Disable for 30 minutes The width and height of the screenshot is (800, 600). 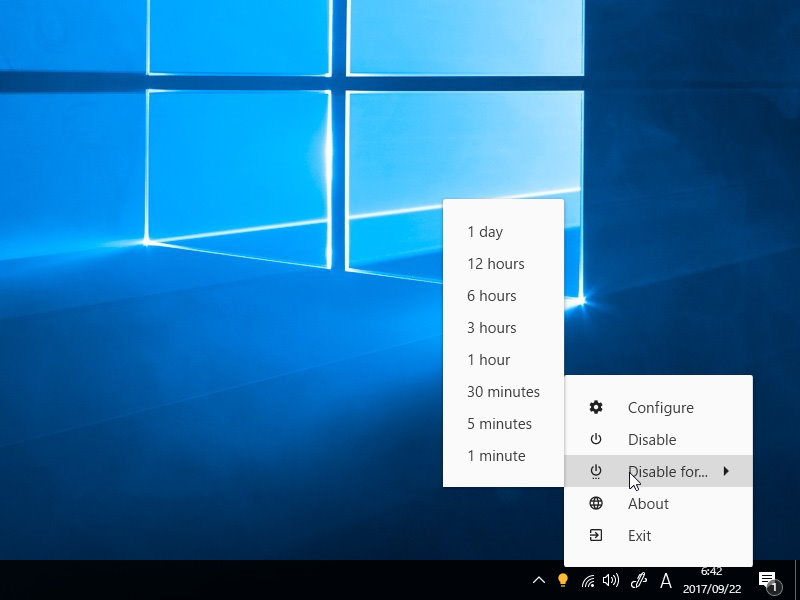[504, 392]
